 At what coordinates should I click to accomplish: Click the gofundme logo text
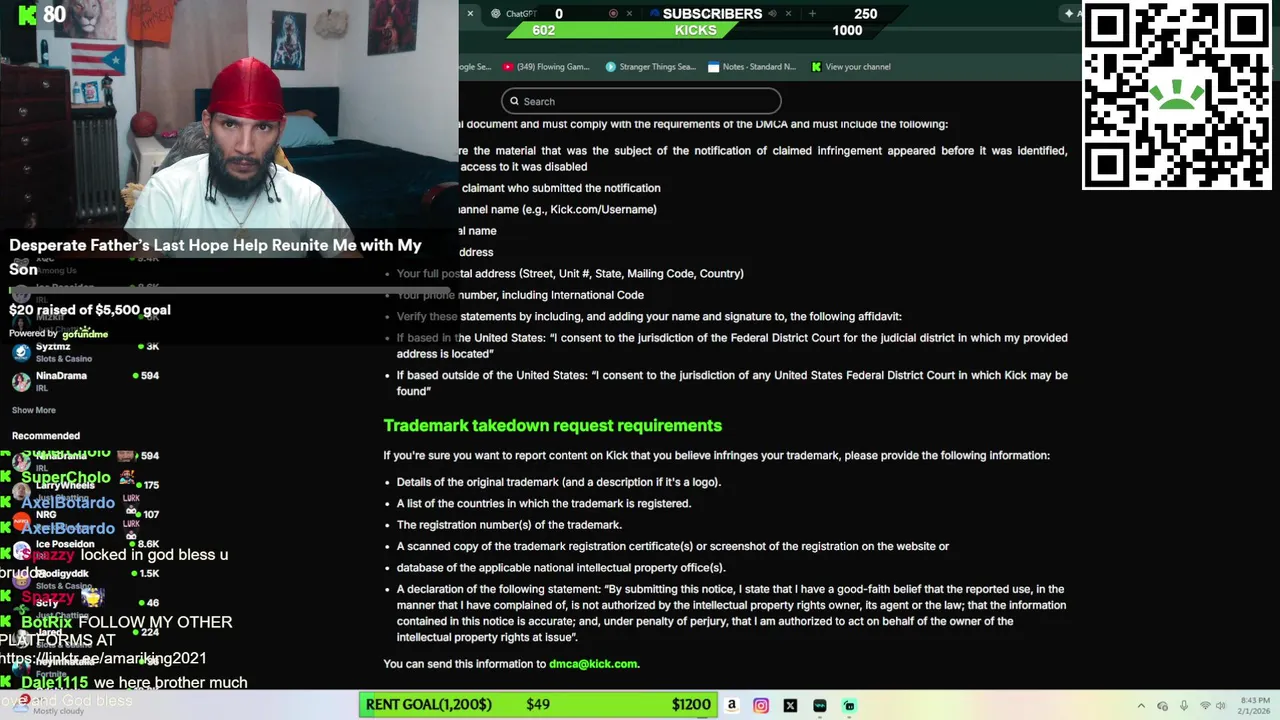pos(84,333)
